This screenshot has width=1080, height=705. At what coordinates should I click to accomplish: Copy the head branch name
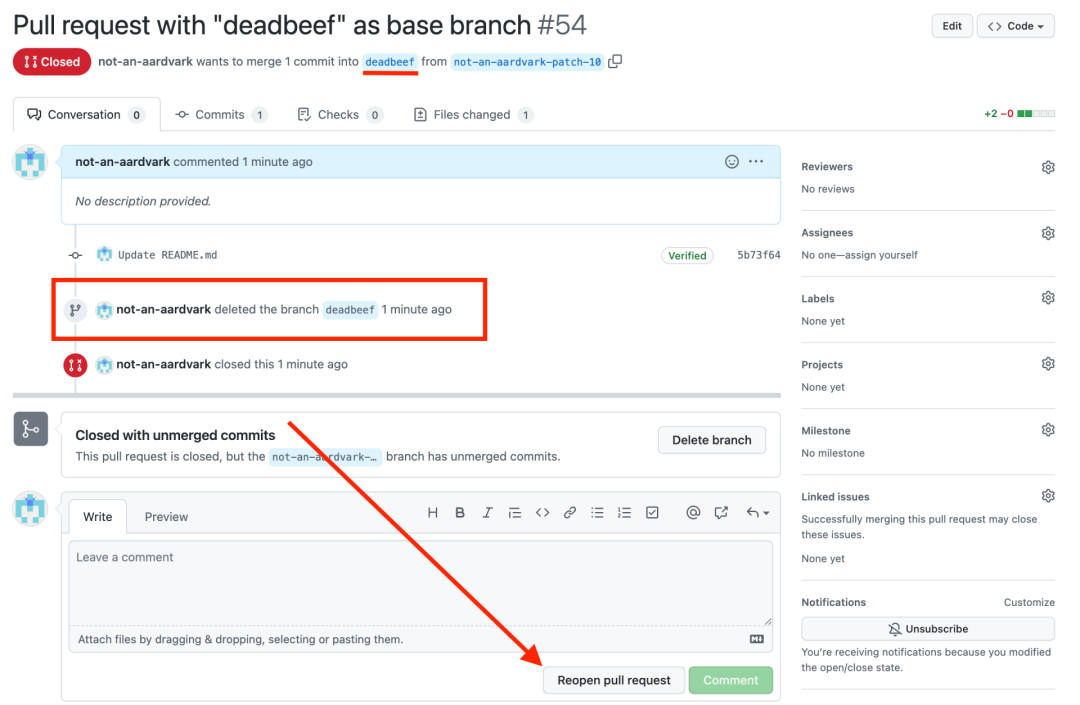point(615,61)
